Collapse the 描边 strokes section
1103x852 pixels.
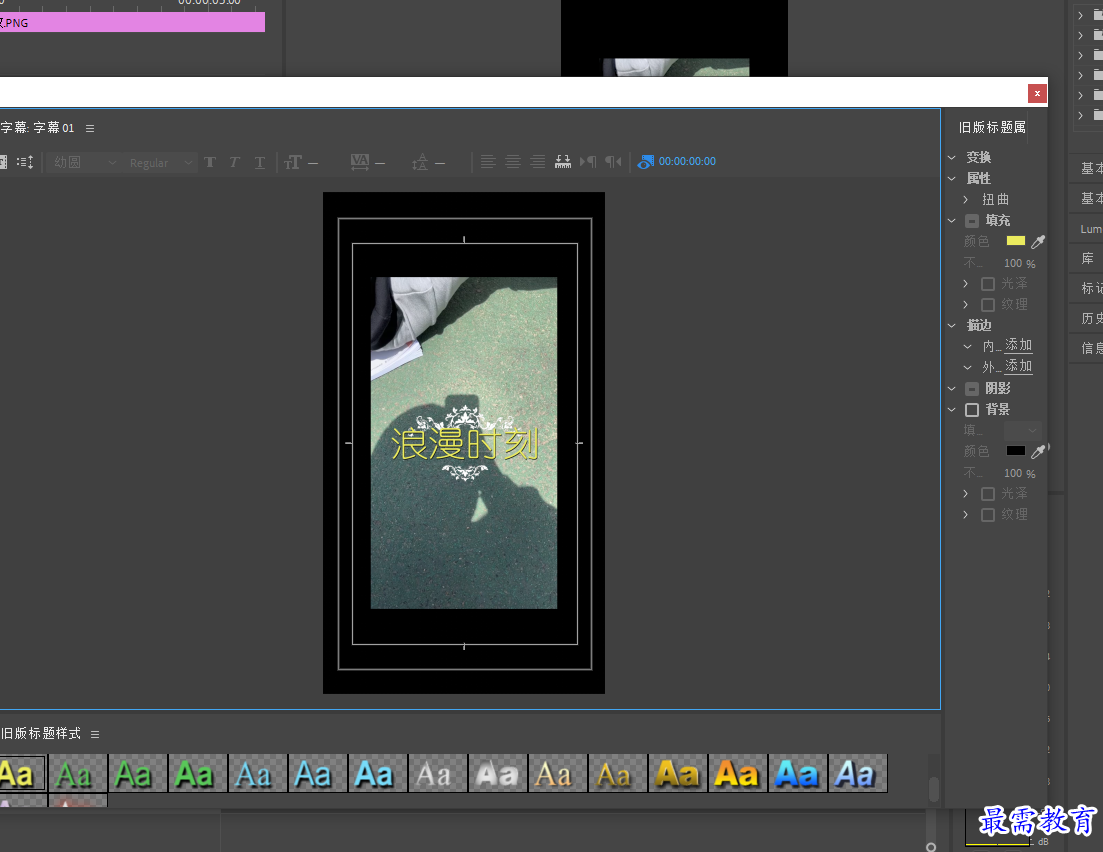(952, 326)
